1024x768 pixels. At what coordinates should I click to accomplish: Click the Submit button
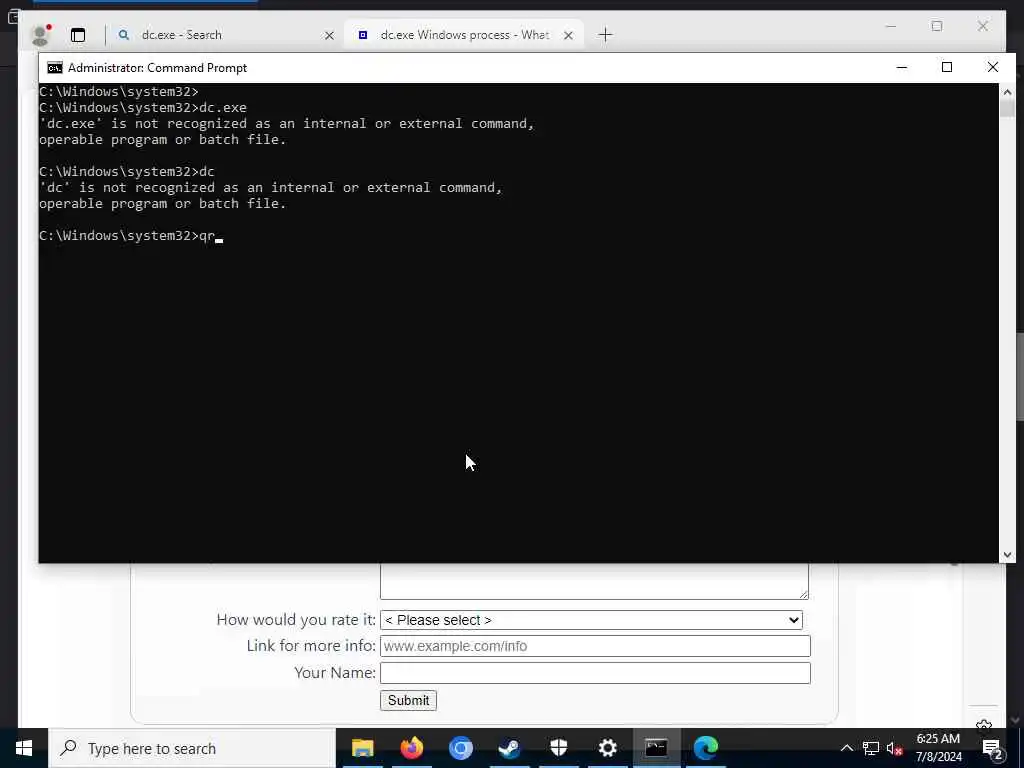pyautogui.click(x=408, y=700)
